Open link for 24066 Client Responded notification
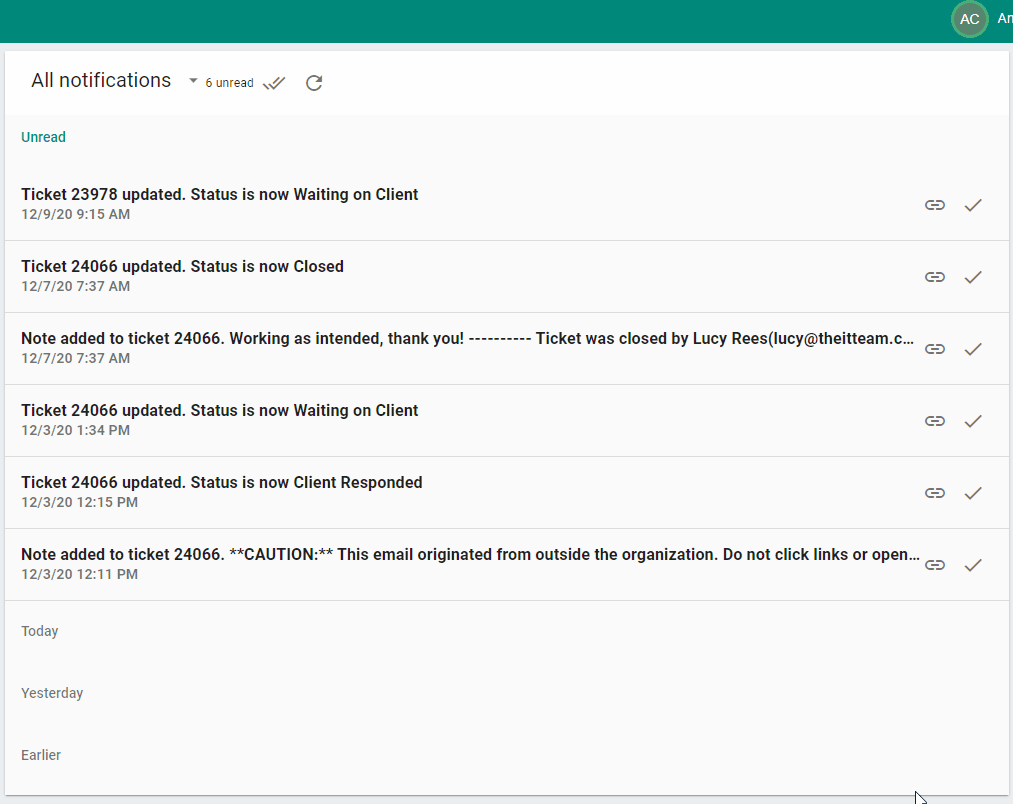1013x804 pixels. click(935, 493)
